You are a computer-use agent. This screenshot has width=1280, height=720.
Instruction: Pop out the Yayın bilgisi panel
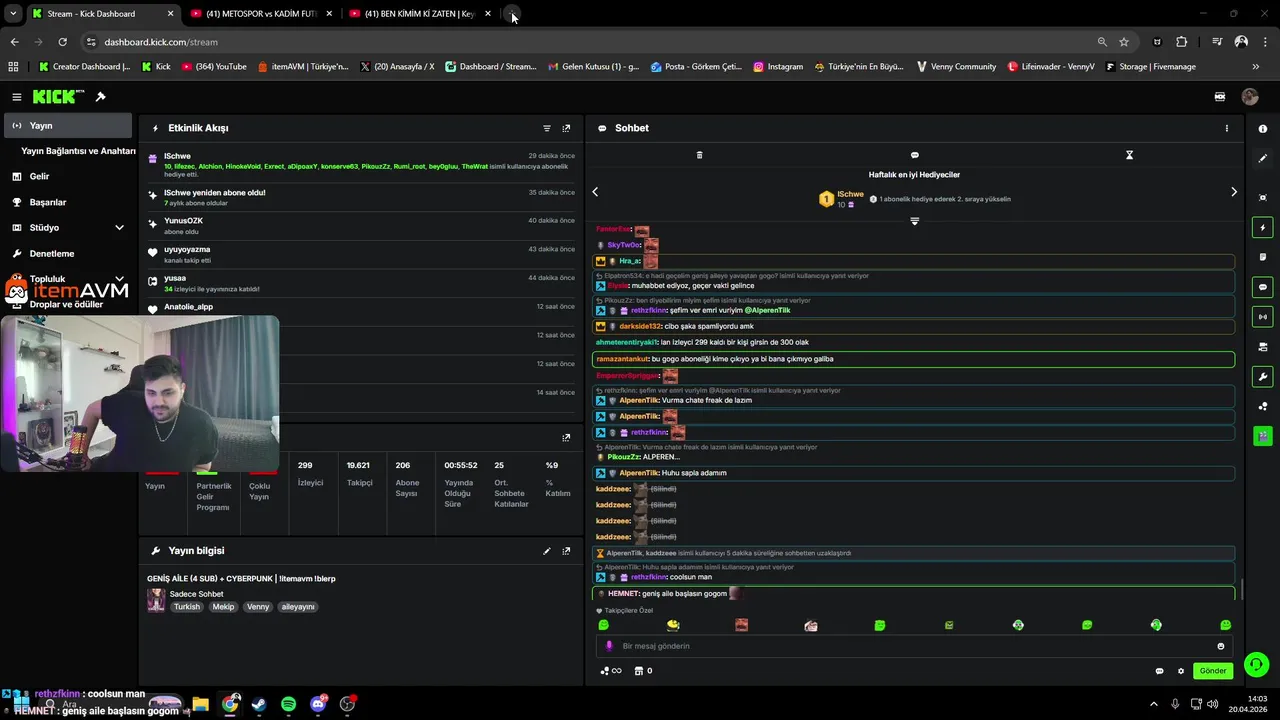[x=566, y=551]
